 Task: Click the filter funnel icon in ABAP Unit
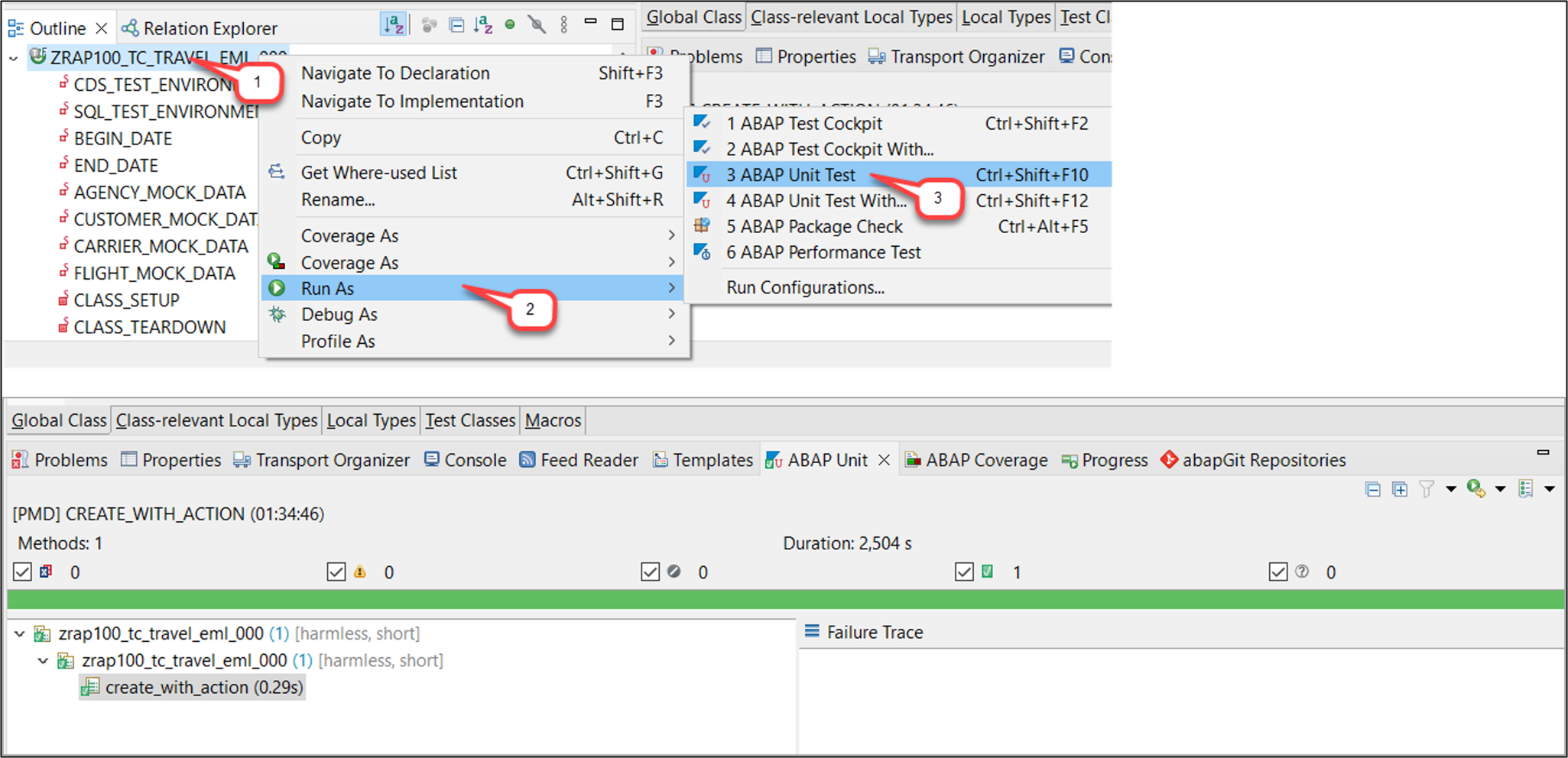(x=1427, y=489)
